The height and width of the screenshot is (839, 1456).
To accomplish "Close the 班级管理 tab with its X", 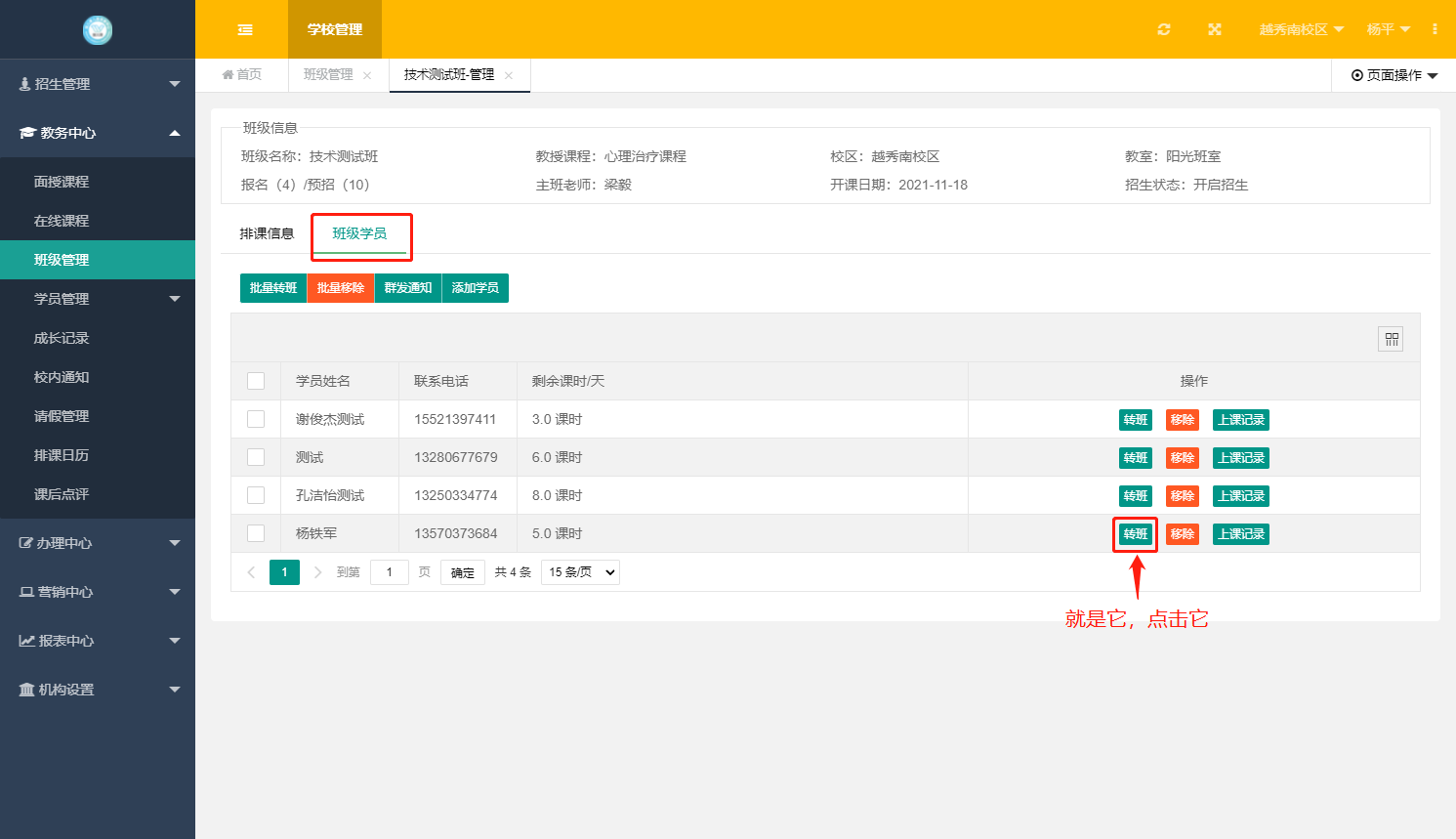I will tap(367, 75).
